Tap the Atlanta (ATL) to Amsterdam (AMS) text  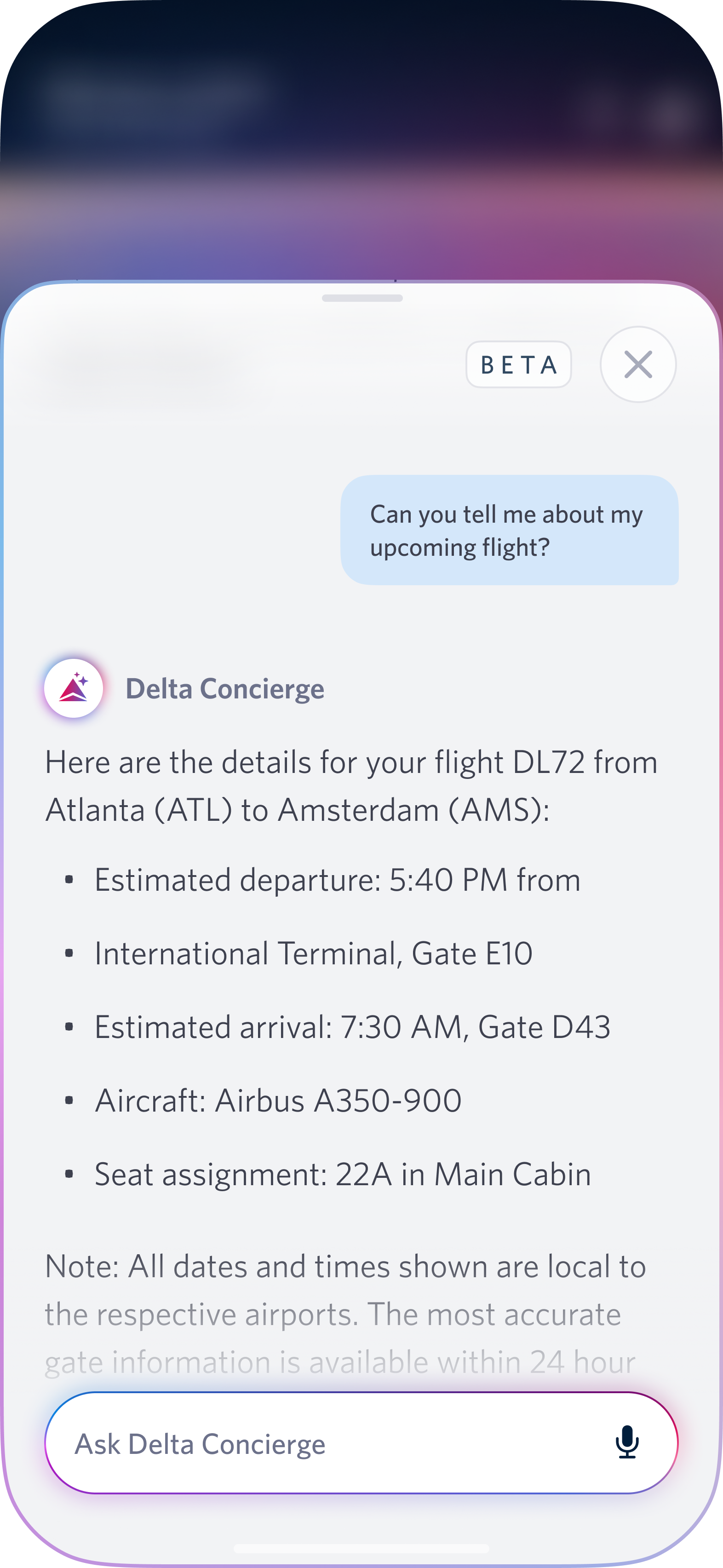point(297,811)
